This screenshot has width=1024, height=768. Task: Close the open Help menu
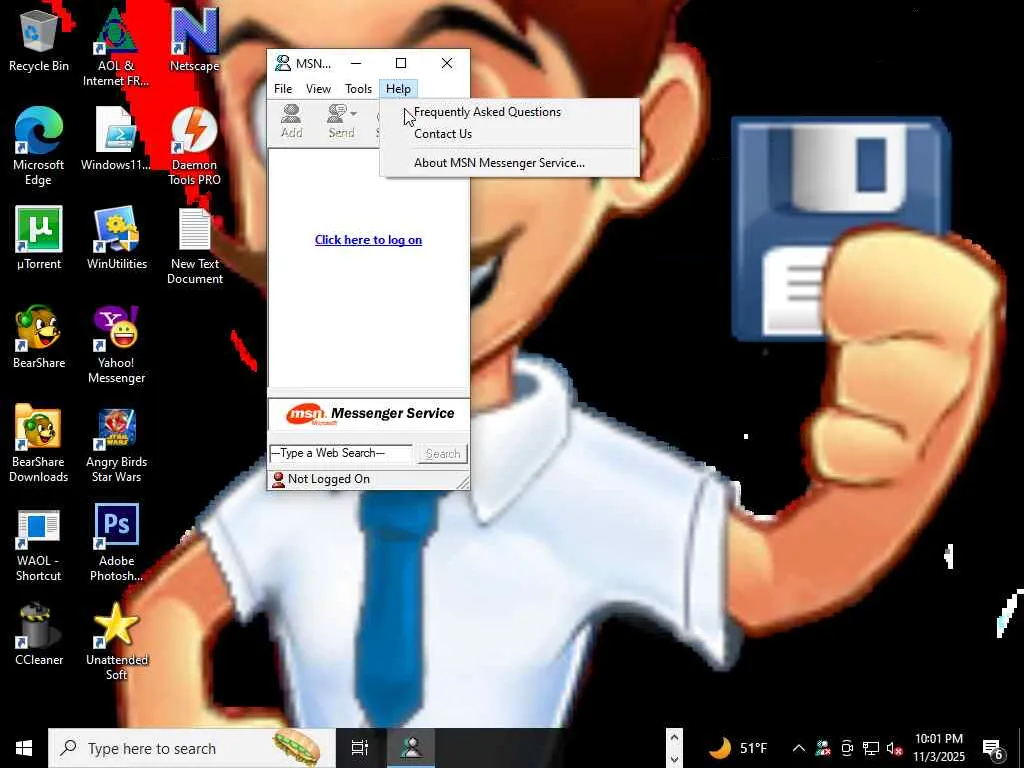(x=398, y=89)
